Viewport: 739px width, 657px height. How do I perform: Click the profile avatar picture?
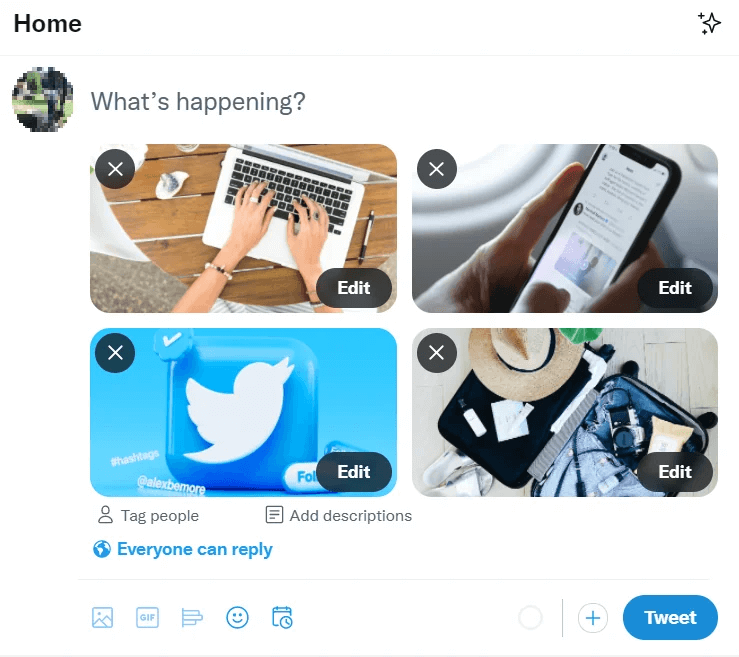click(42, 99)
